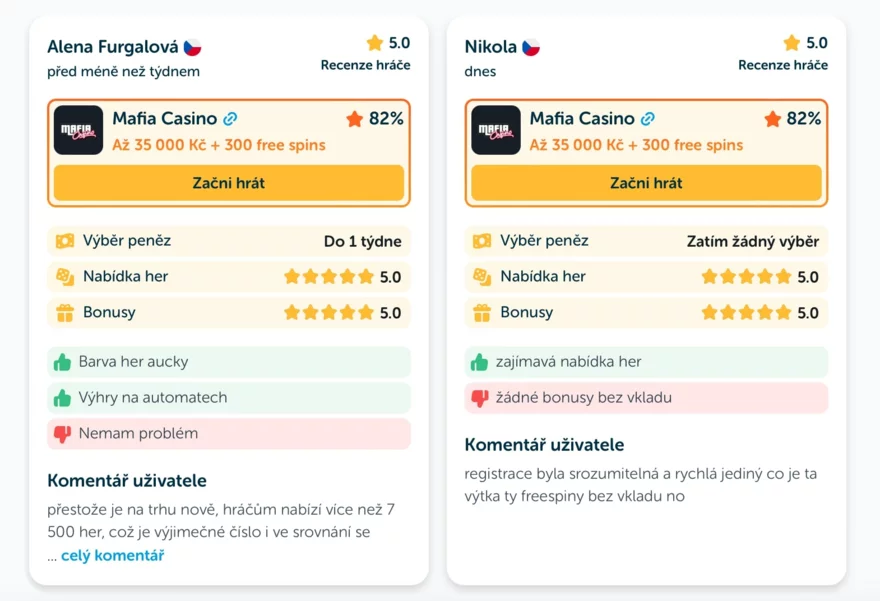880x601 pixels.
Task: Expand review with celý komentář link
Action: pos(112,555)
